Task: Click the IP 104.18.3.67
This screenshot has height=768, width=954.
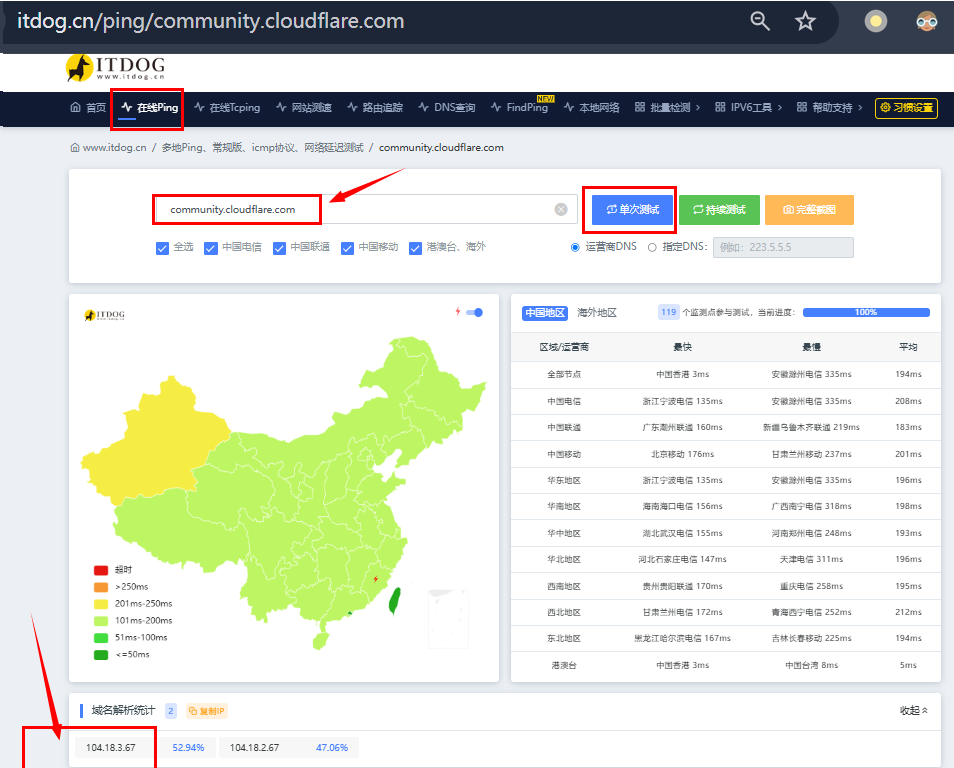Action: click(111, 747)
